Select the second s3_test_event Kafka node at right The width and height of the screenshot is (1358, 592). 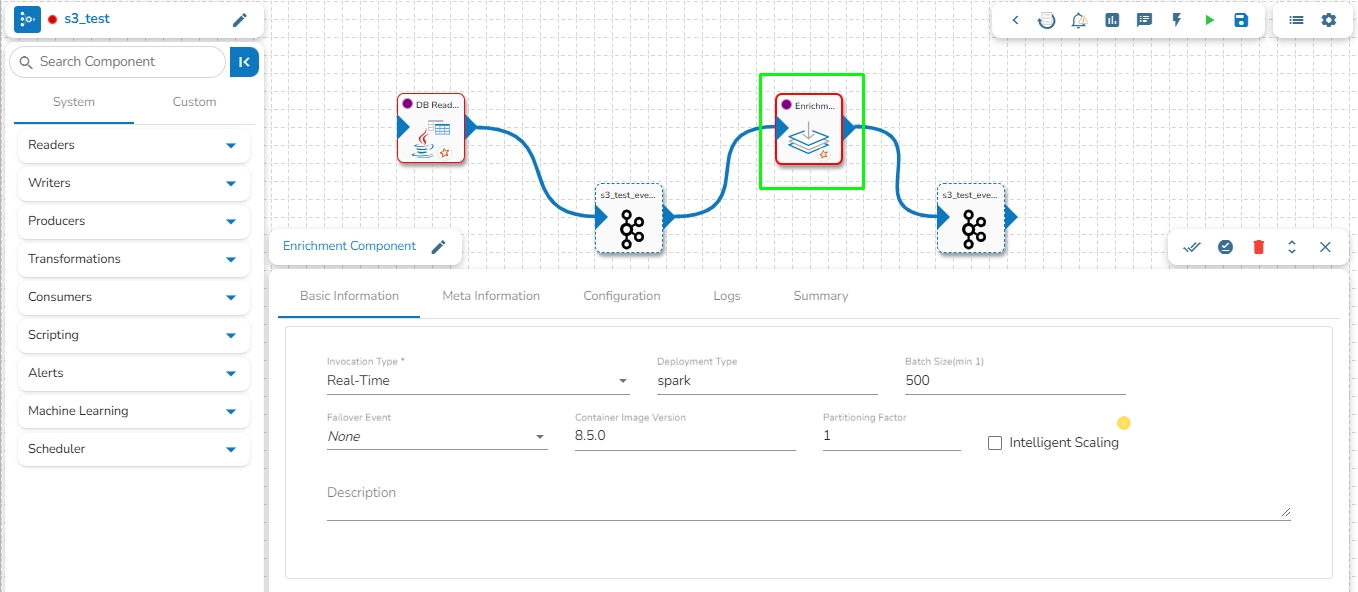[x=971, y=218]
